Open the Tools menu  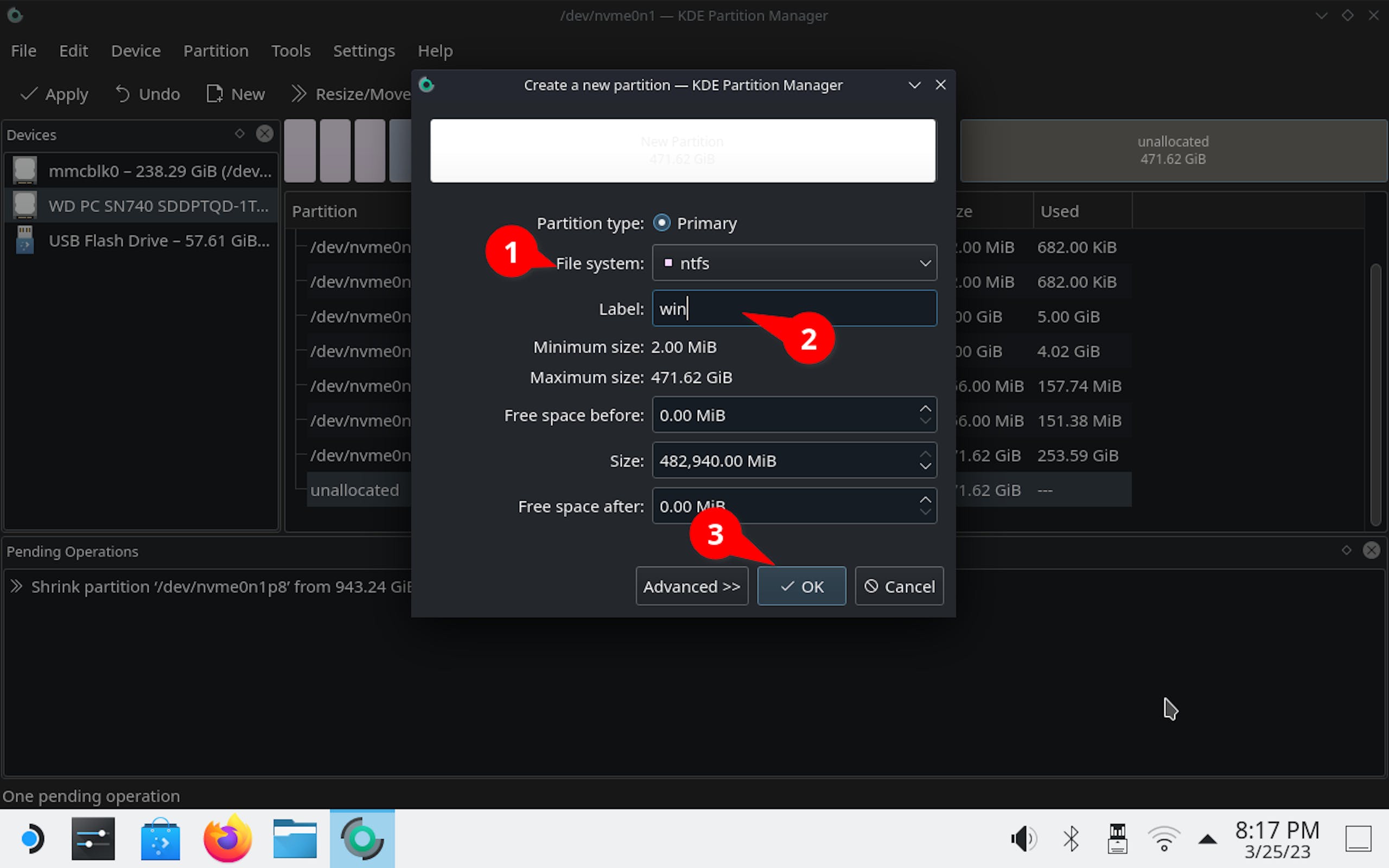pos(290,50)
